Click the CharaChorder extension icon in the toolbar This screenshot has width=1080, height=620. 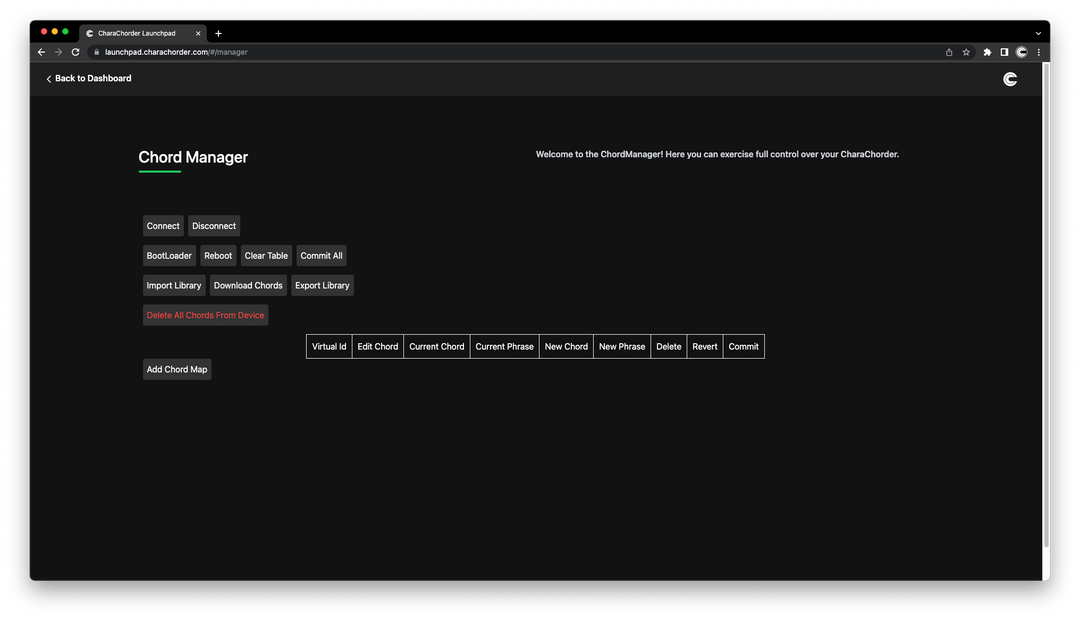(x=1022, y=52)
